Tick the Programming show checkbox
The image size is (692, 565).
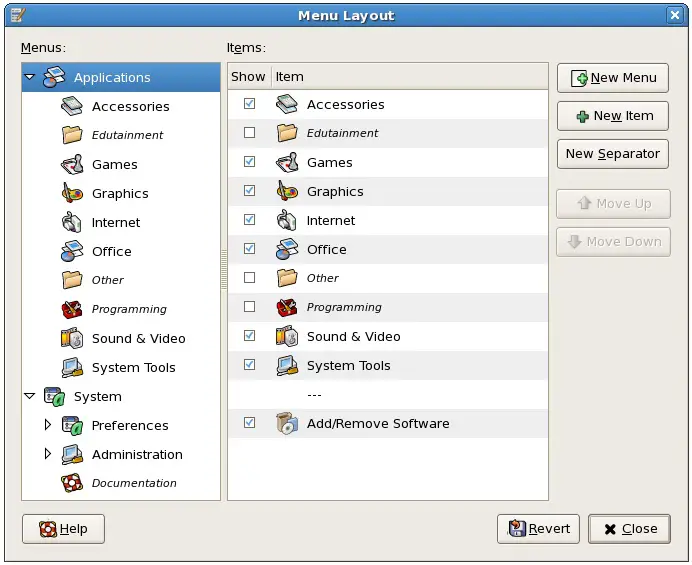[249, 307]
